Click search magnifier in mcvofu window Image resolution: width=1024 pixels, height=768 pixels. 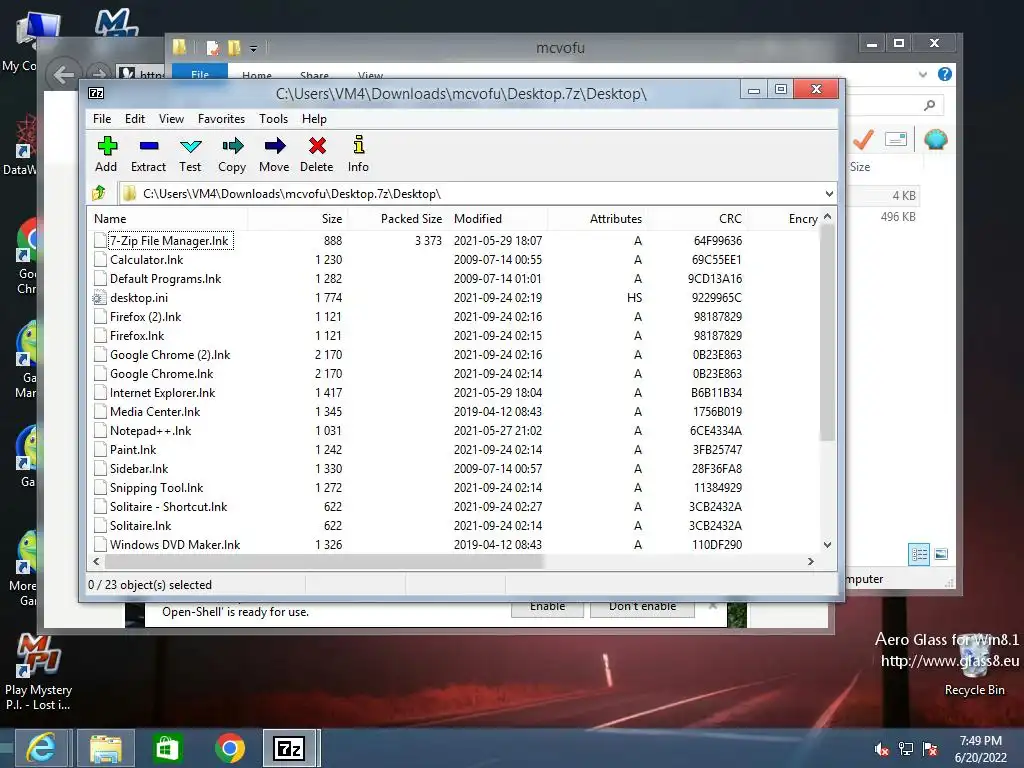(929, 104)
